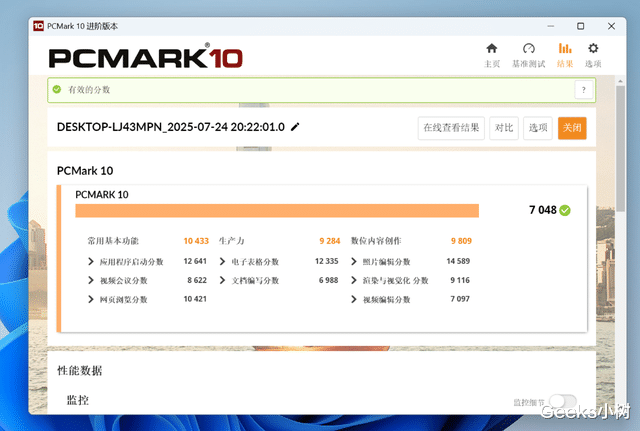Viewport: 640px width, 431px height.
Task: Open the 基准测试 benchmark gauge icon
Action: click(x=529, y=49)
